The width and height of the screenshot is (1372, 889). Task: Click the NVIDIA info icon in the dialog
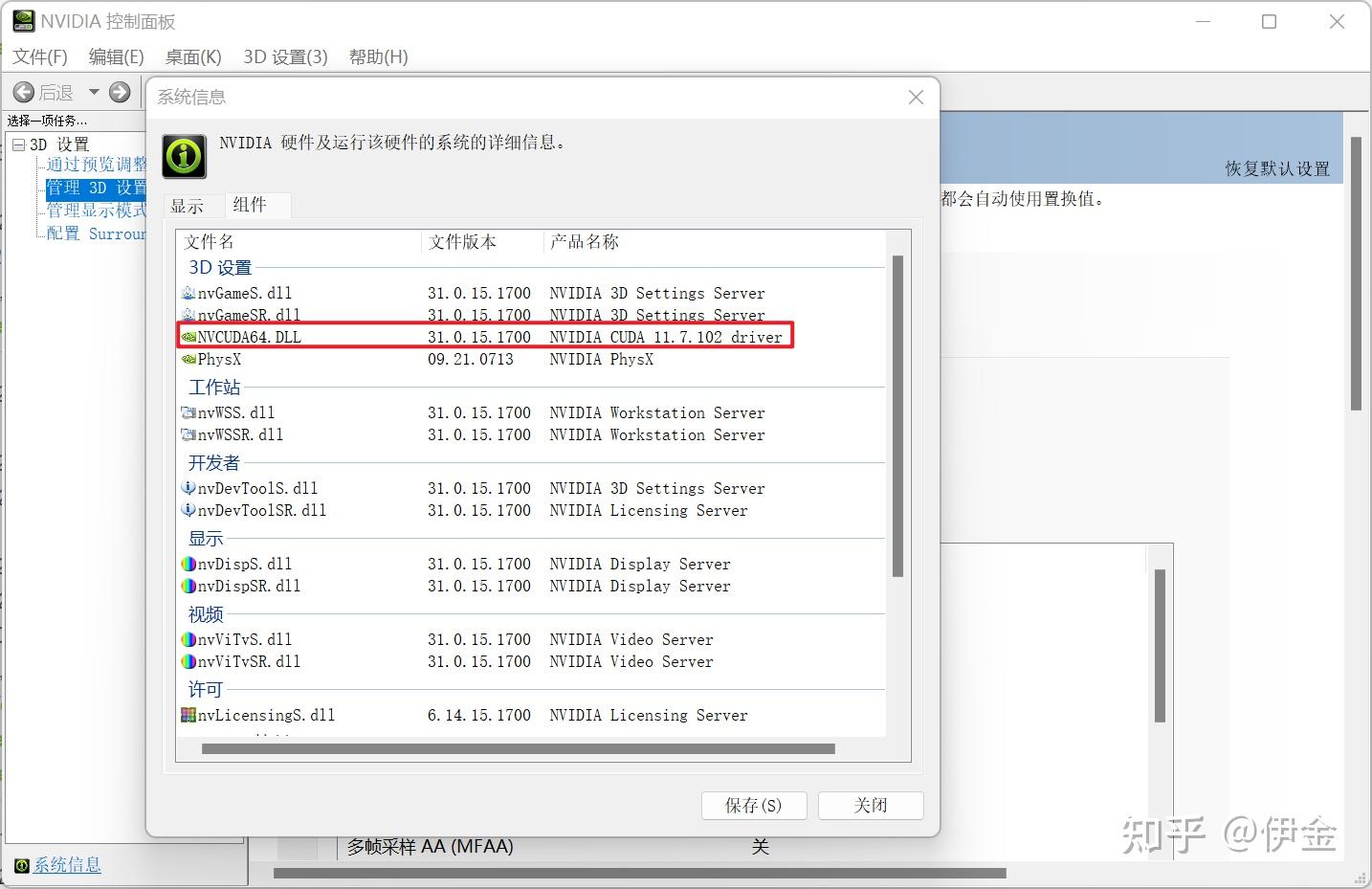click(x=183, y=155)
